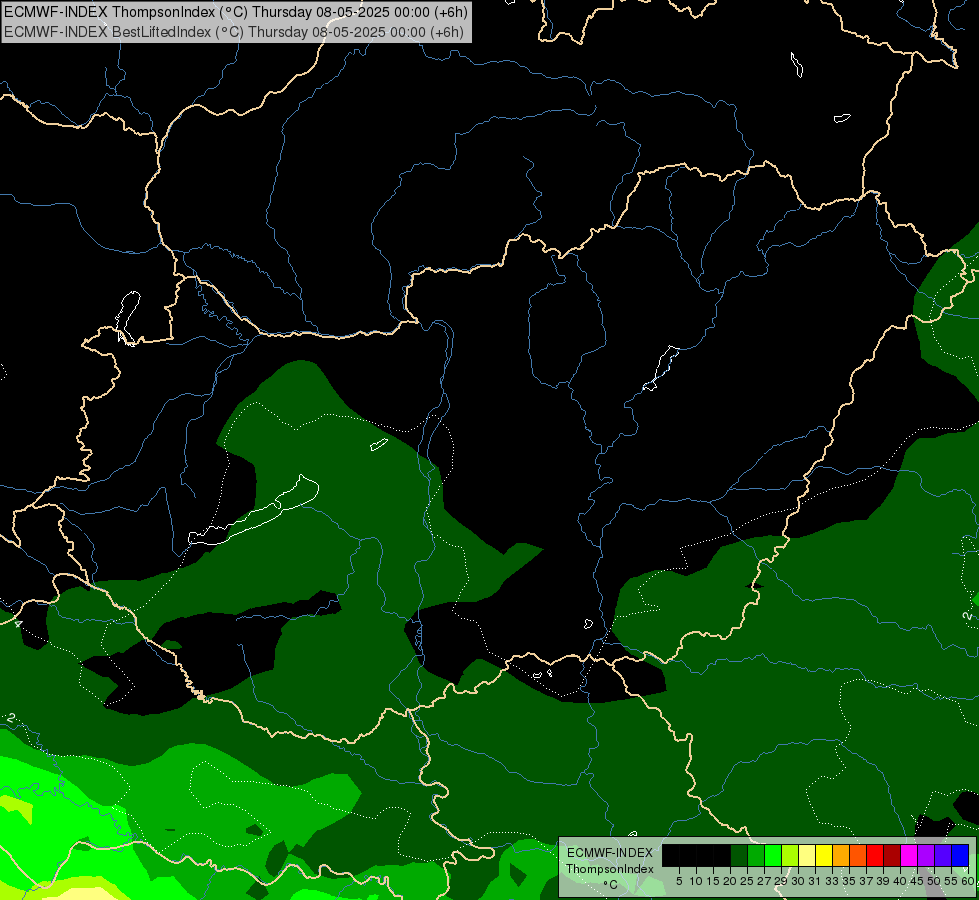The image size is (979, 900).
Task: Pick the orange-red 35–37 legend swatch
Action: 858,855
